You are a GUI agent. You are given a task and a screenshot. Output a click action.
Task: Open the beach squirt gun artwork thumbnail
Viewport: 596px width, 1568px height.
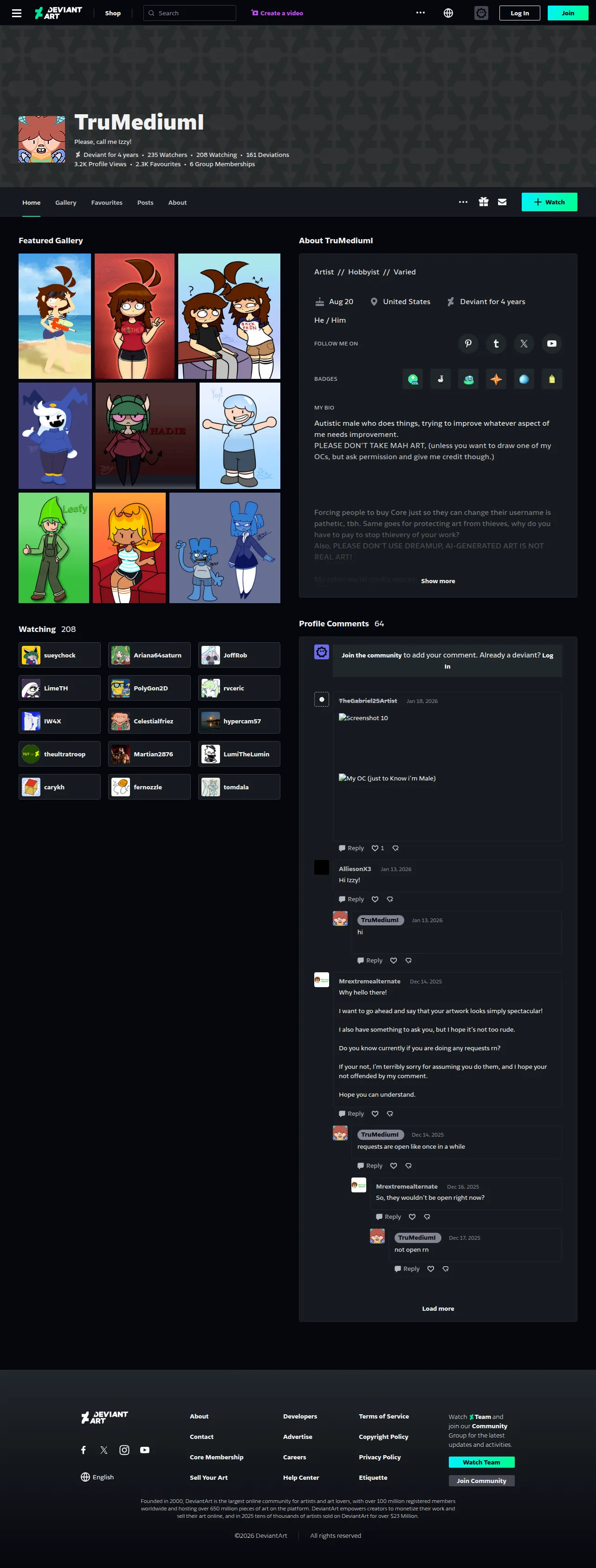click(x=55, y=316)
